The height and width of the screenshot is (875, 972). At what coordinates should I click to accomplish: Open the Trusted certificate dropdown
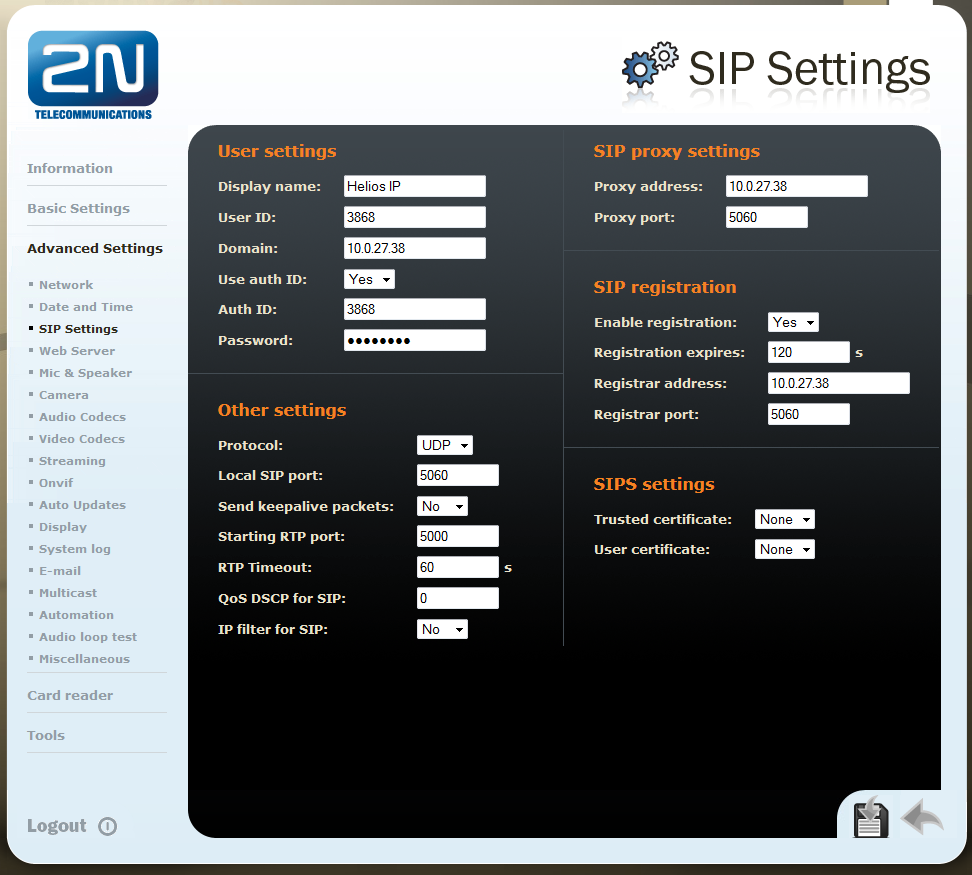pyautogui.click(x=784, y=519)
